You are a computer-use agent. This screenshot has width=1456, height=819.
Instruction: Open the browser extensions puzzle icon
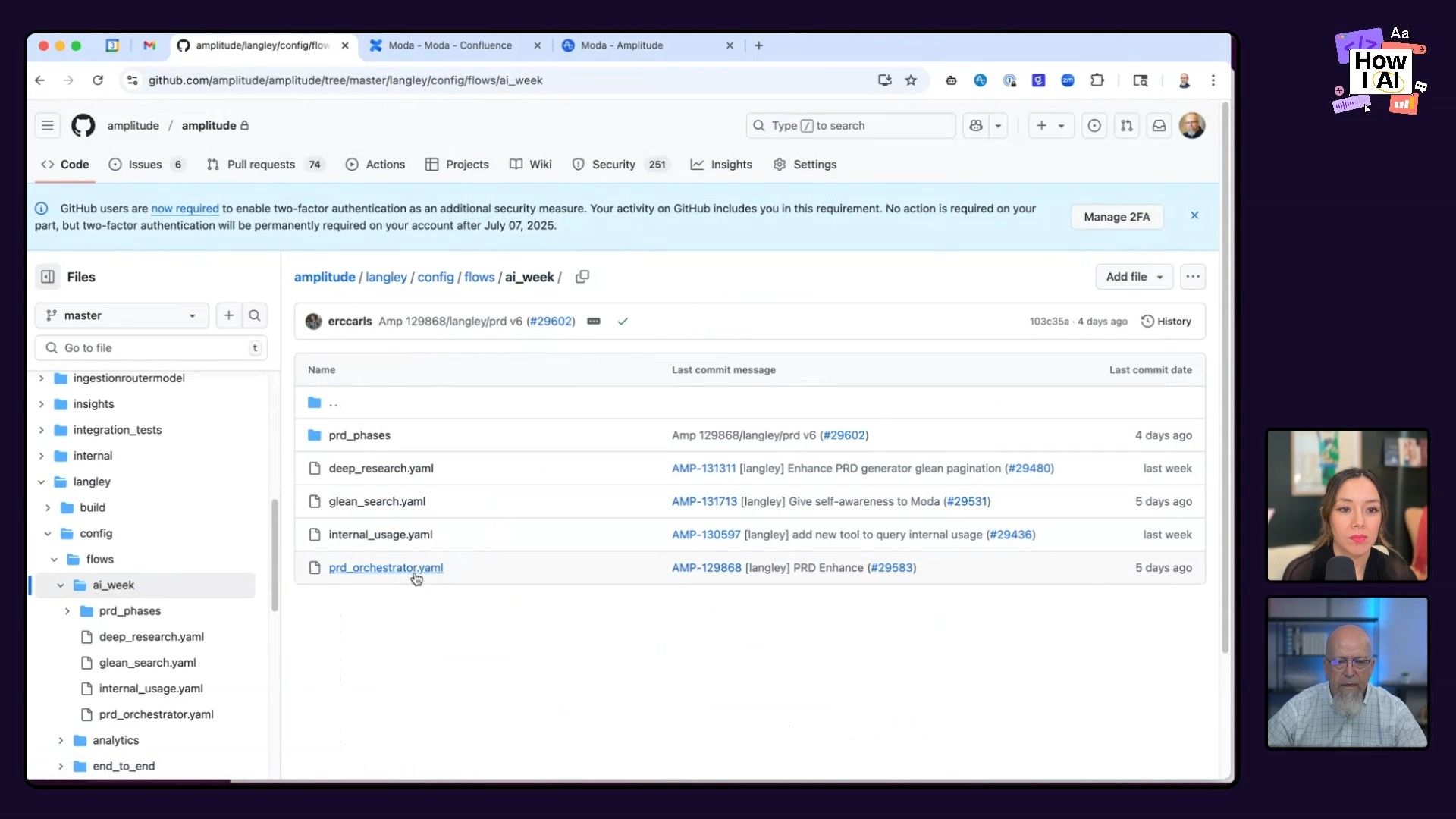point(1097,80)
